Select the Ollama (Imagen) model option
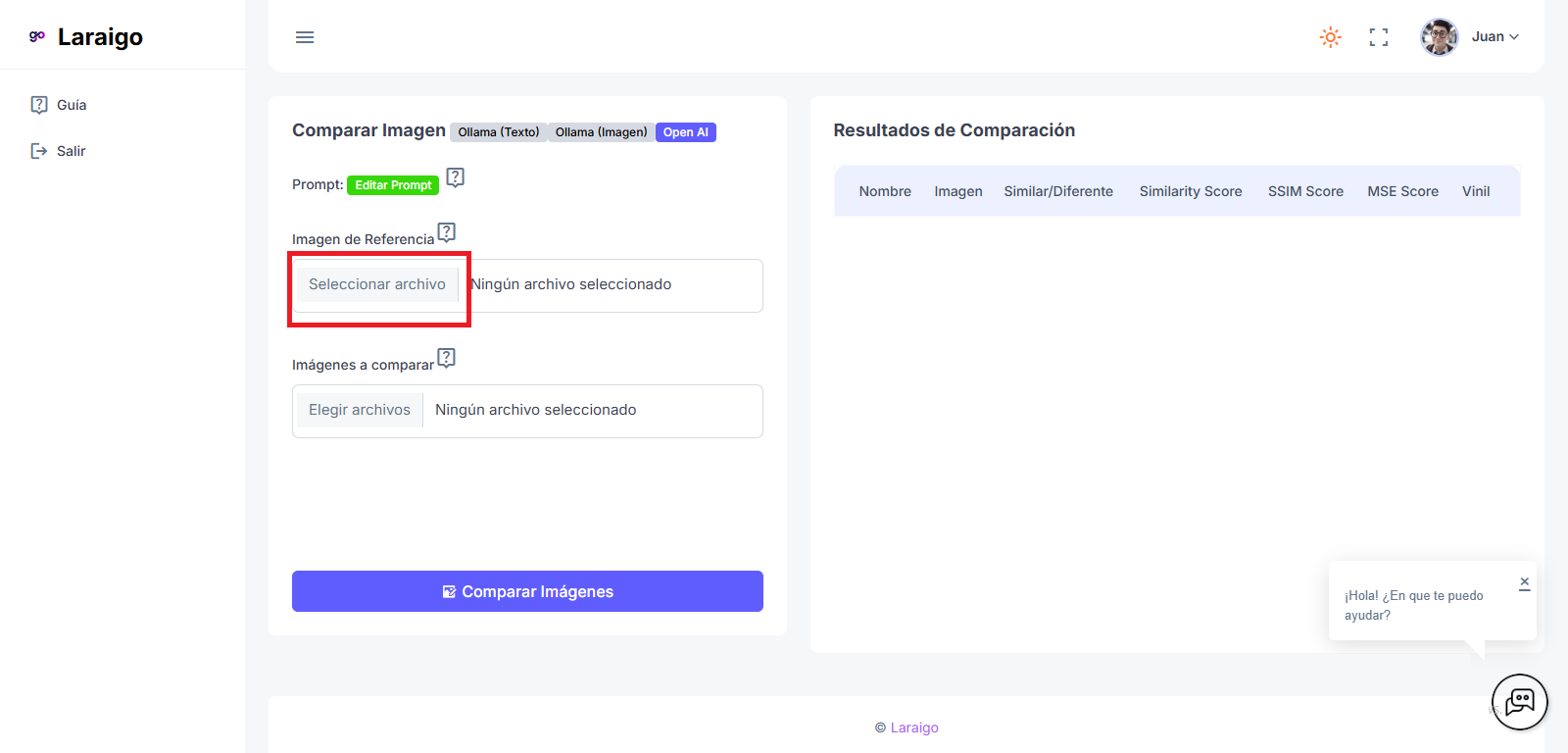The width and height of the screenshot is (1568, 753). click(601, 132)
